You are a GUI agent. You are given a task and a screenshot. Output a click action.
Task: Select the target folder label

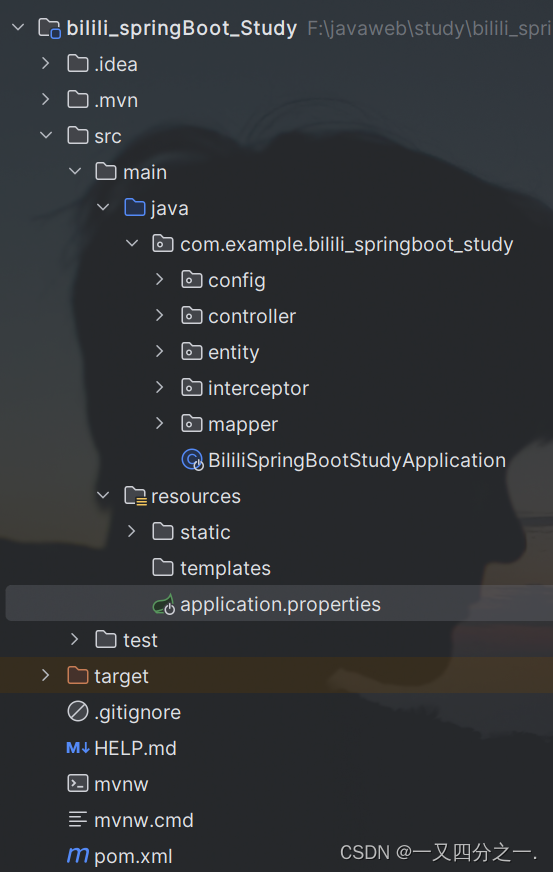(x=121, y=677)
